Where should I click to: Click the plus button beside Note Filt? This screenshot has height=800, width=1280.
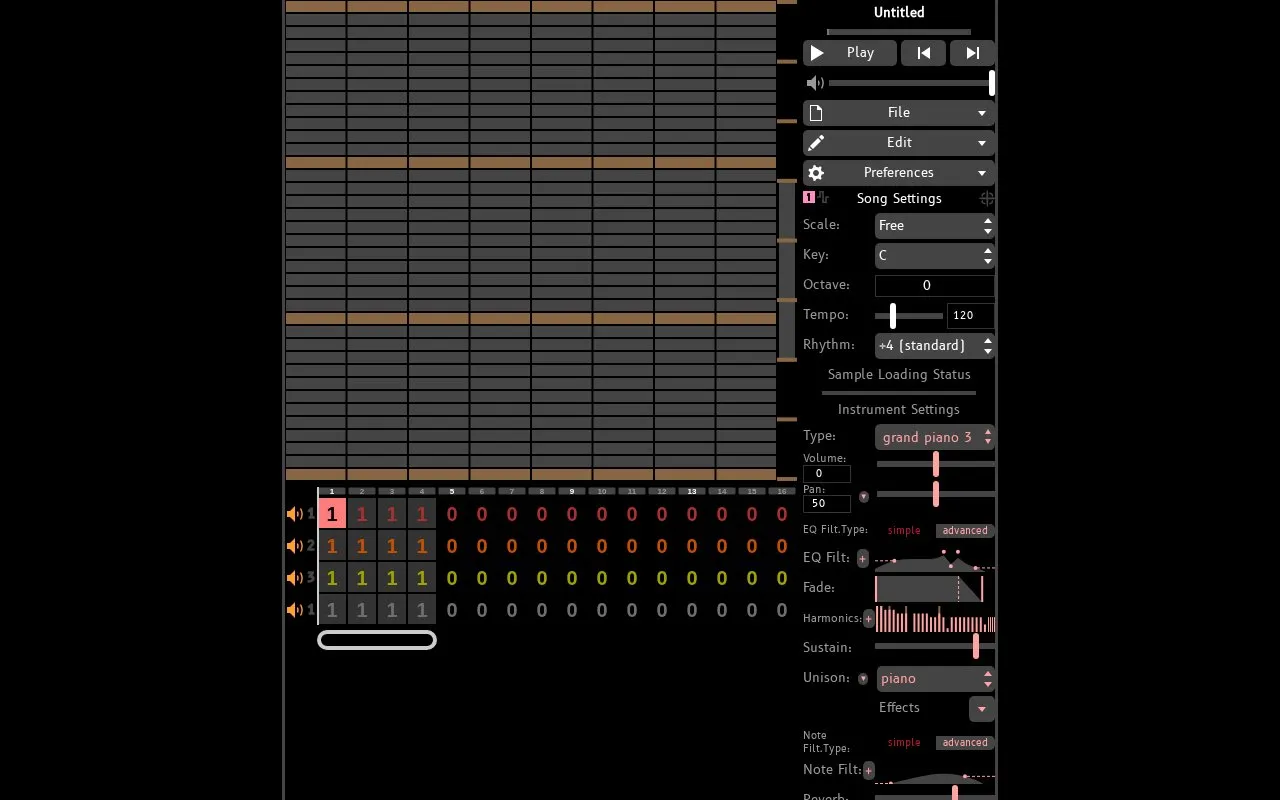868,770
